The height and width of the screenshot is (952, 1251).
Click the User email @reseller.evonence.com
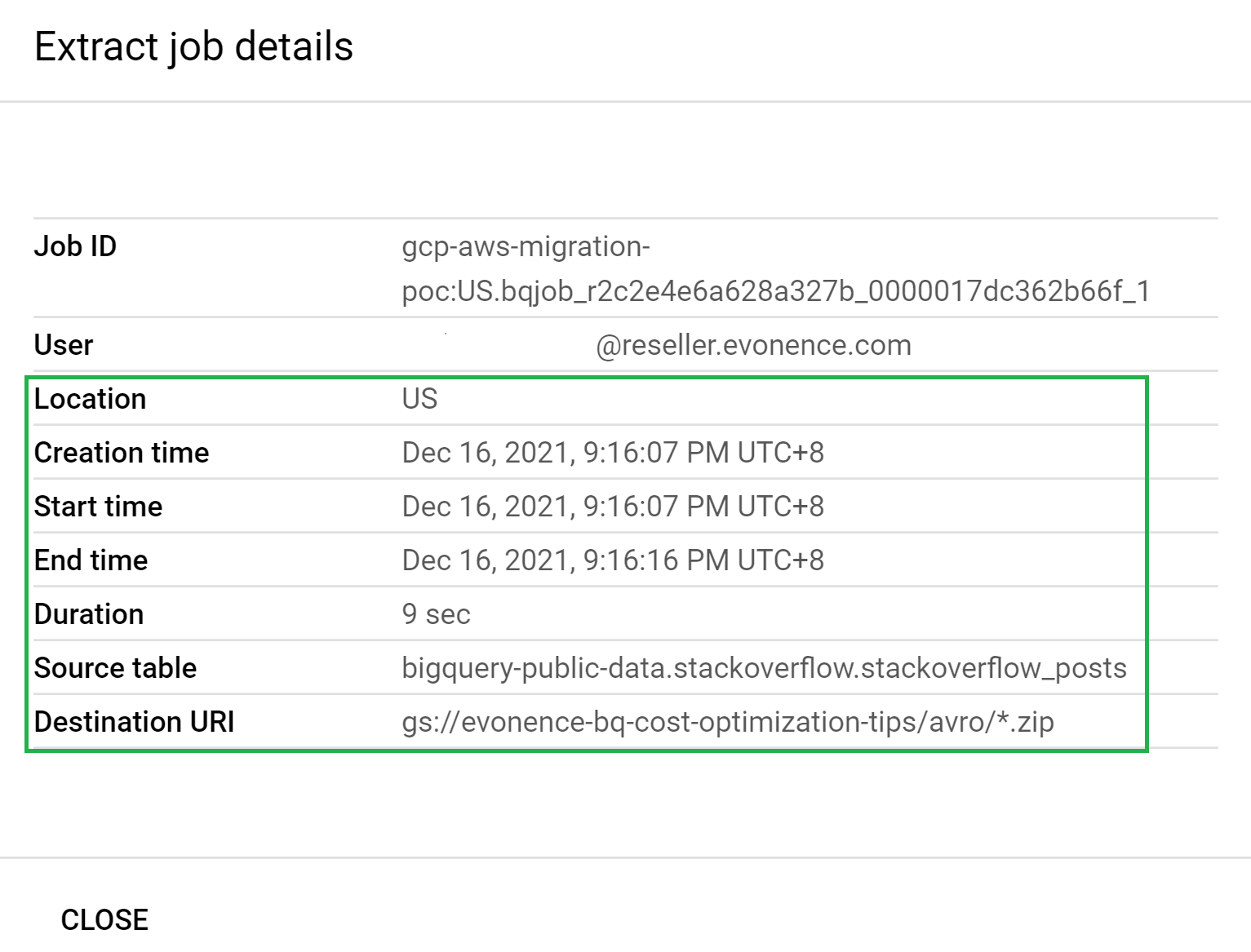click(752, 344)
